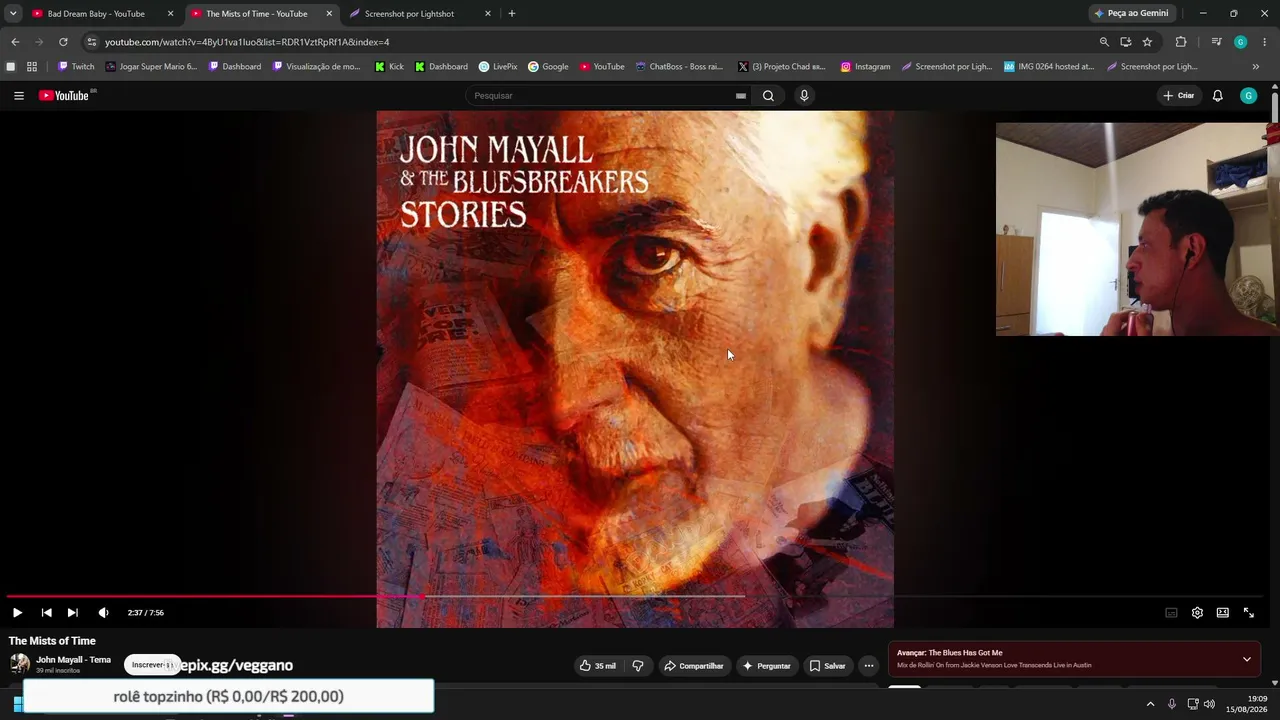Play the paused video
1280x720 pixels.
17,613
